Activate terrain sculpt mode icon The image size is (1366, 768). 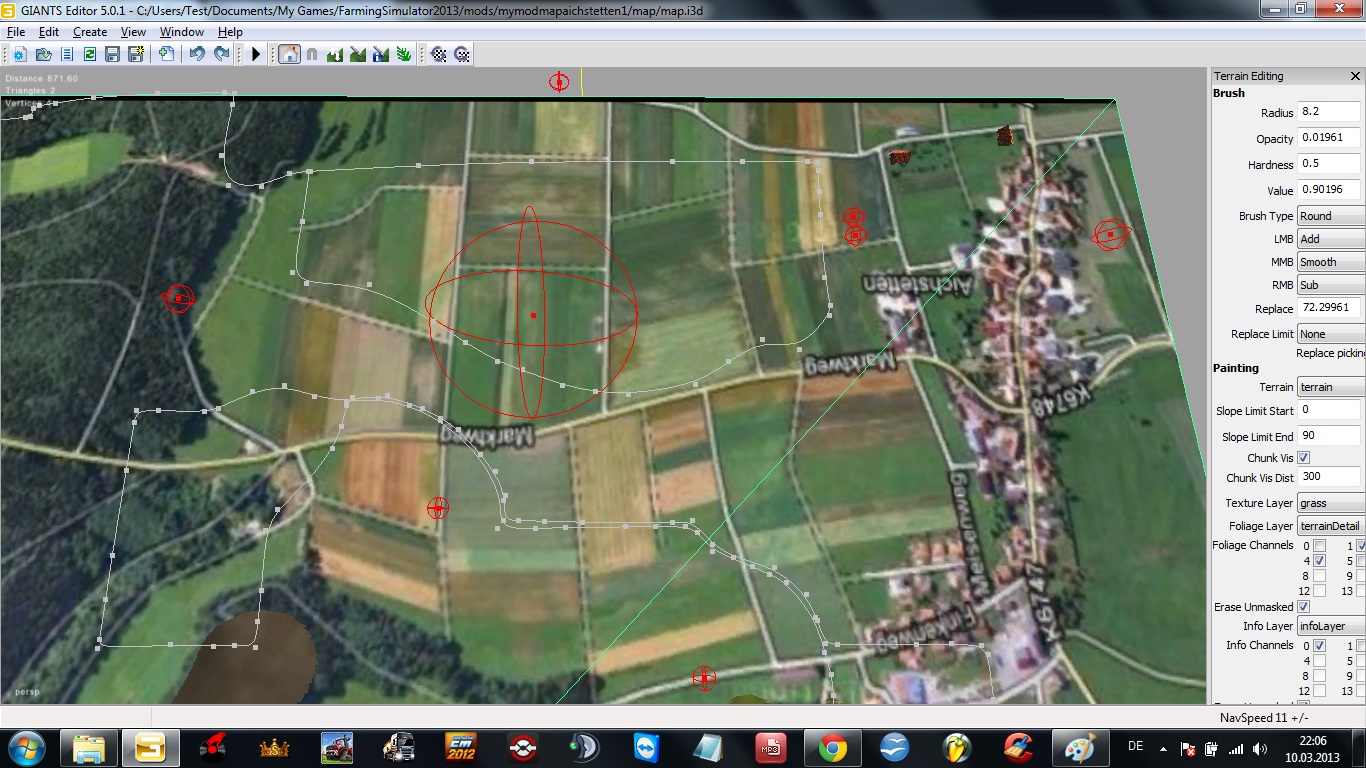tap(335, 54)
